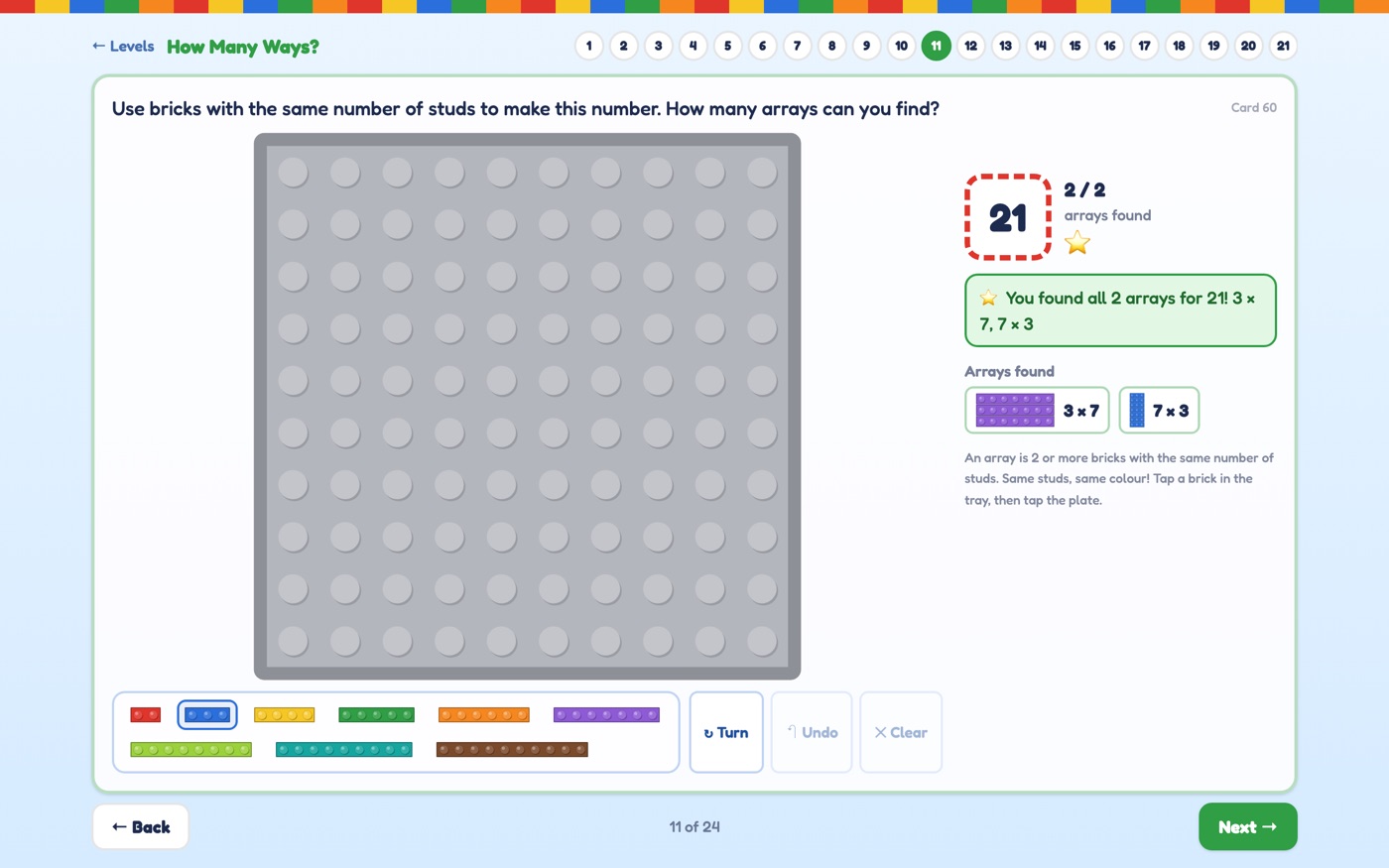Jump to card 14
1389x868 pixels.
pyautogui.click(x=1041, y=46)
